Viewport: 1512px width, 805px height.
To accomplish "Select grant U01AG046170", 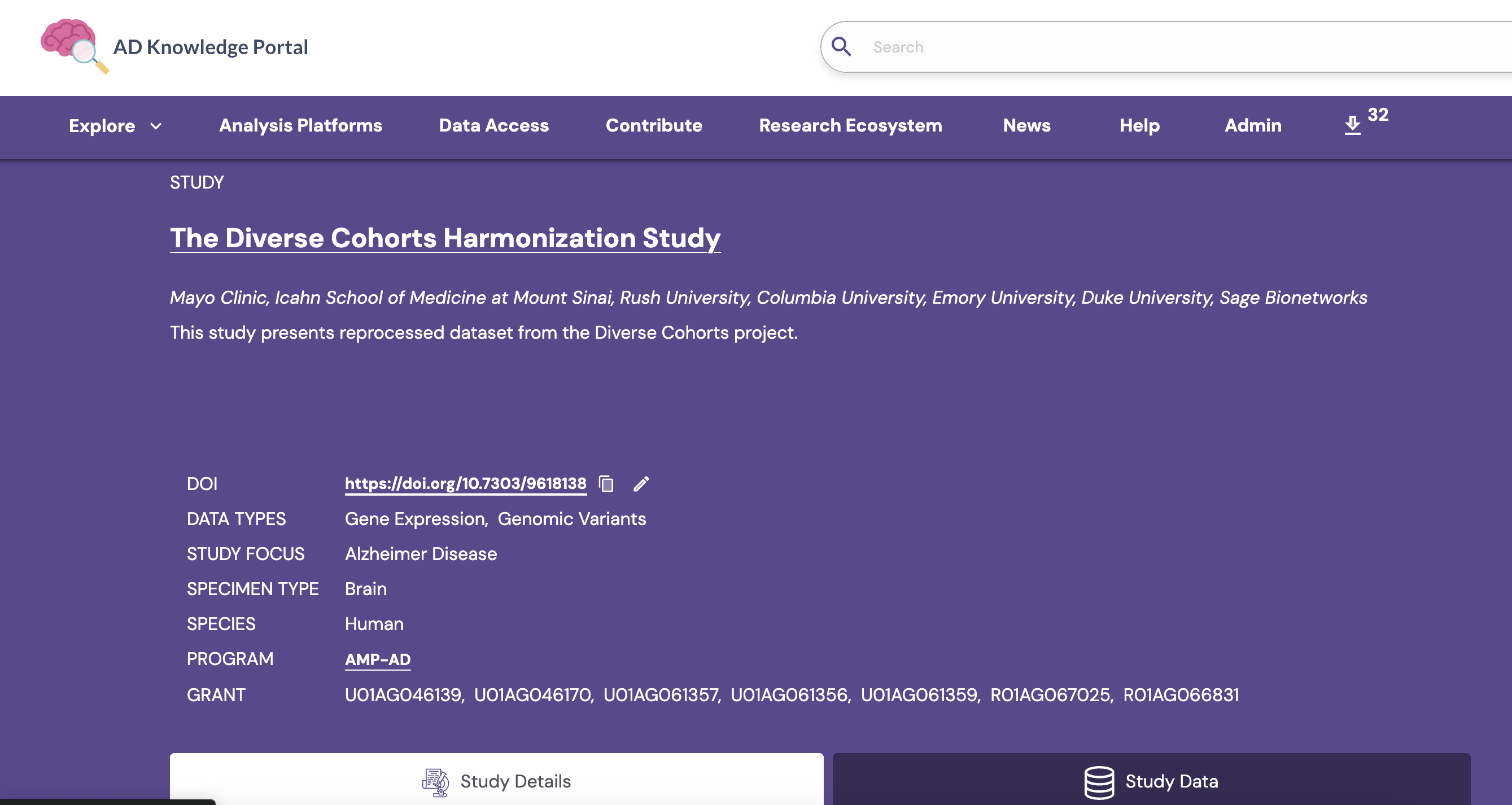I will [x=532, y=695].
